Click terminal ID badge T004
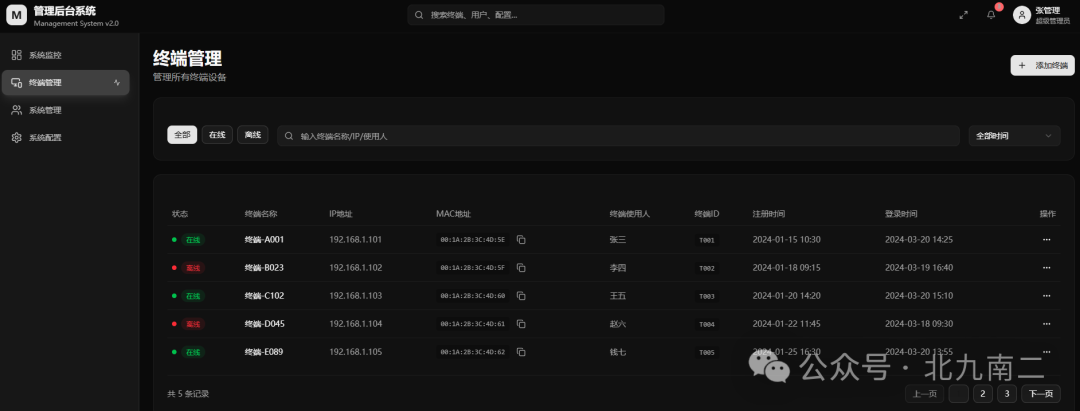Viewport: 1080px width, 411px height. point(707,324)
